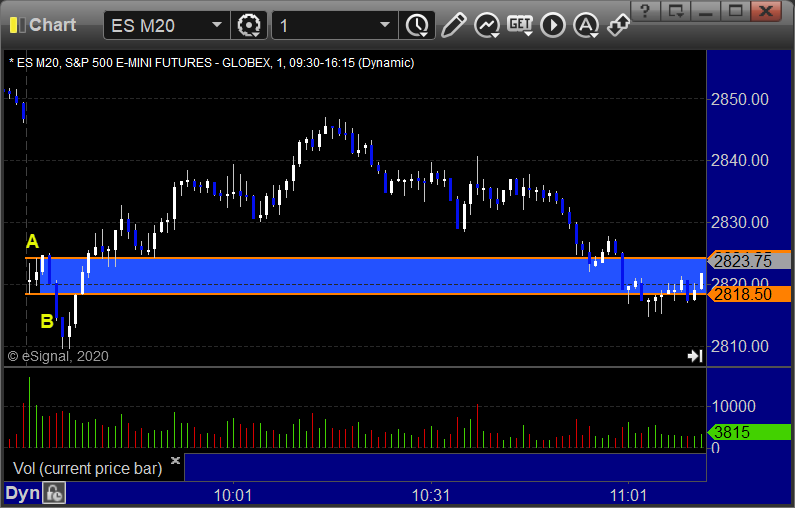The width and height of the screenshot is (795, 508).
Task: Click the 2850.00 price axis label
Action: tap(740, 99)
